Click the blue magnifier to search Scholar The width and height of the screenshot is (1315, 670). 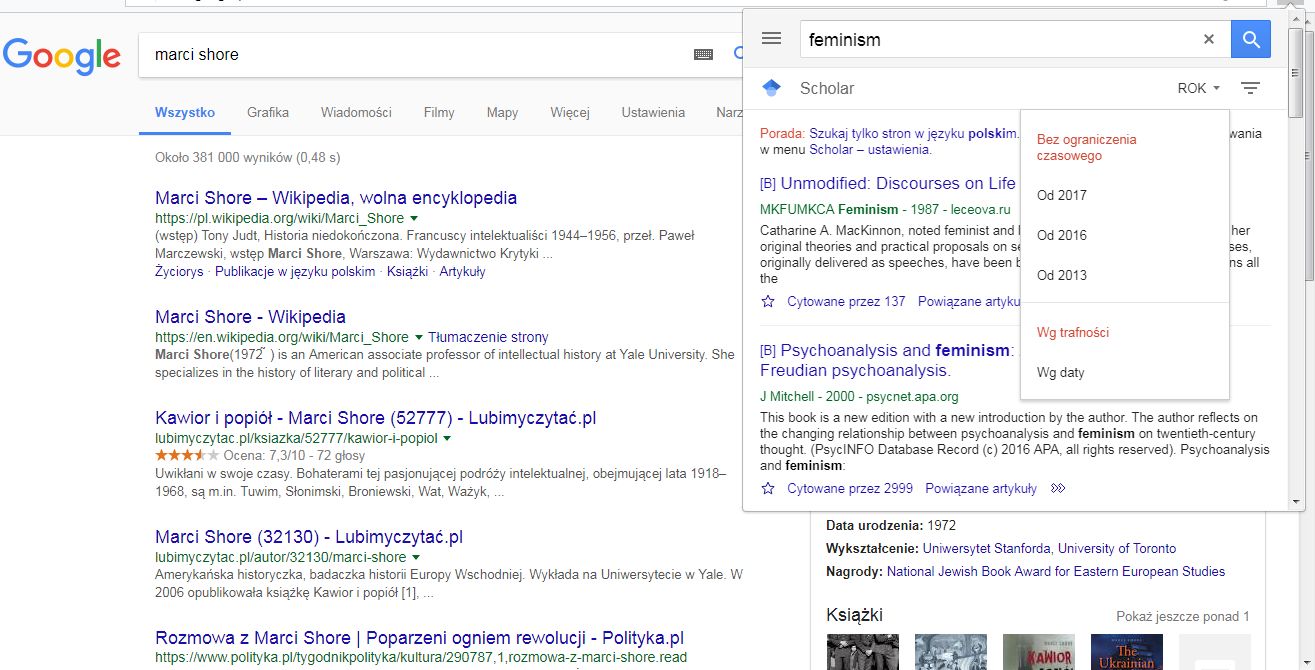tap(1250, 38)
